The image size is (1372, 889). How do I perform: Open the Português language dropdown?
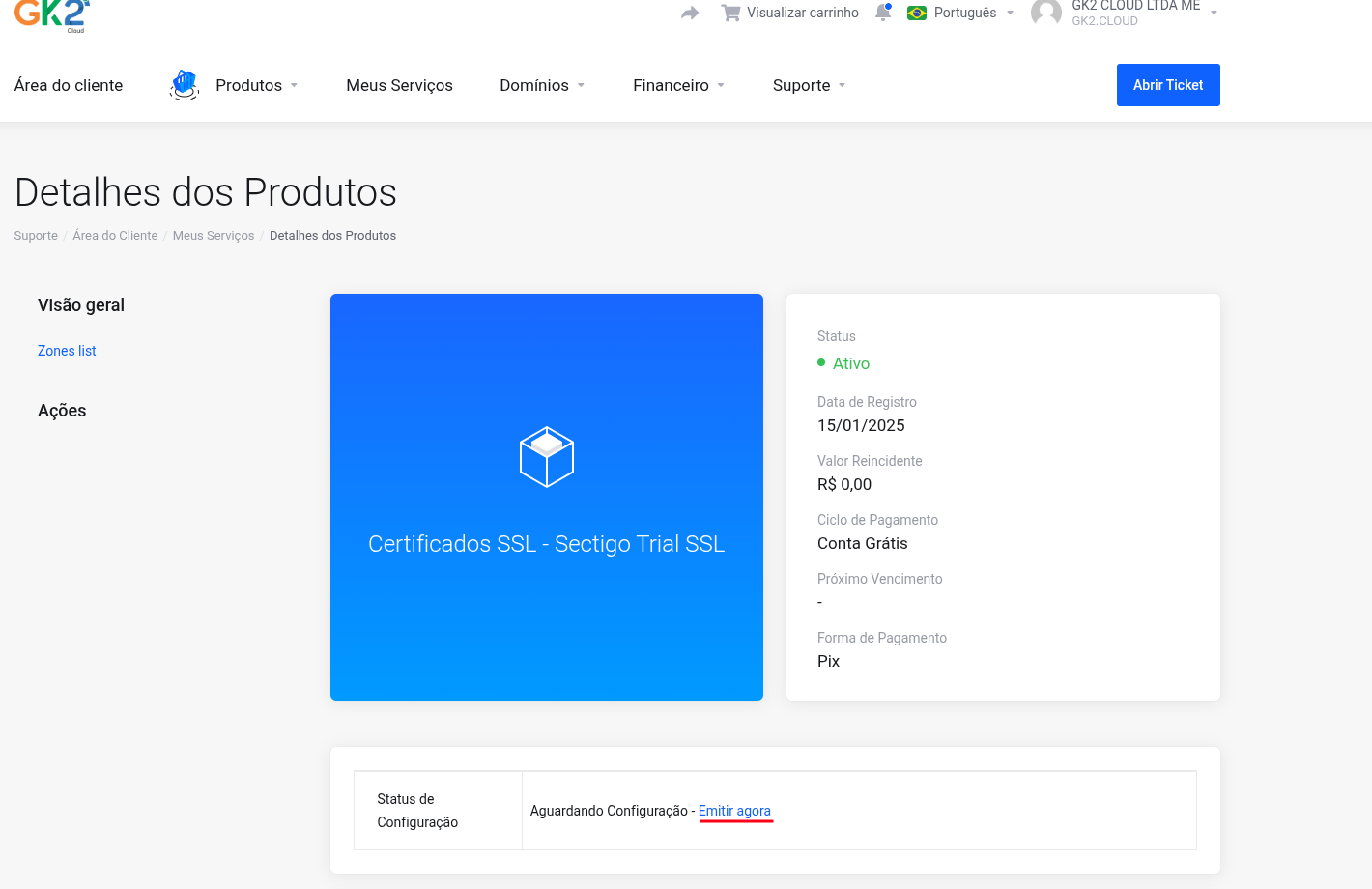click(974, 14)
